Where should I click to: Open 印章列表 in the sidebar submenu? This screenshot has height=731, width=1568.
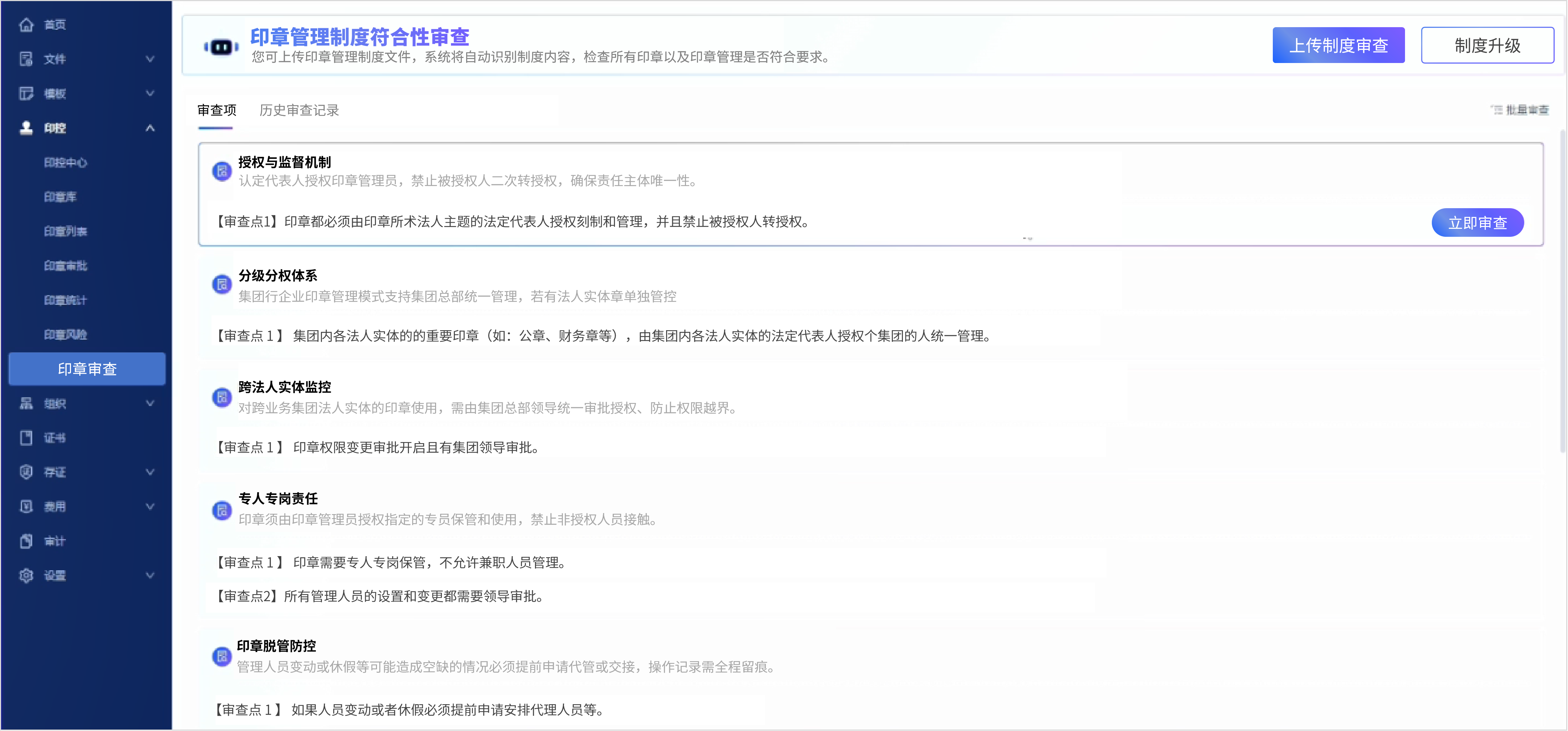[66, 231]
